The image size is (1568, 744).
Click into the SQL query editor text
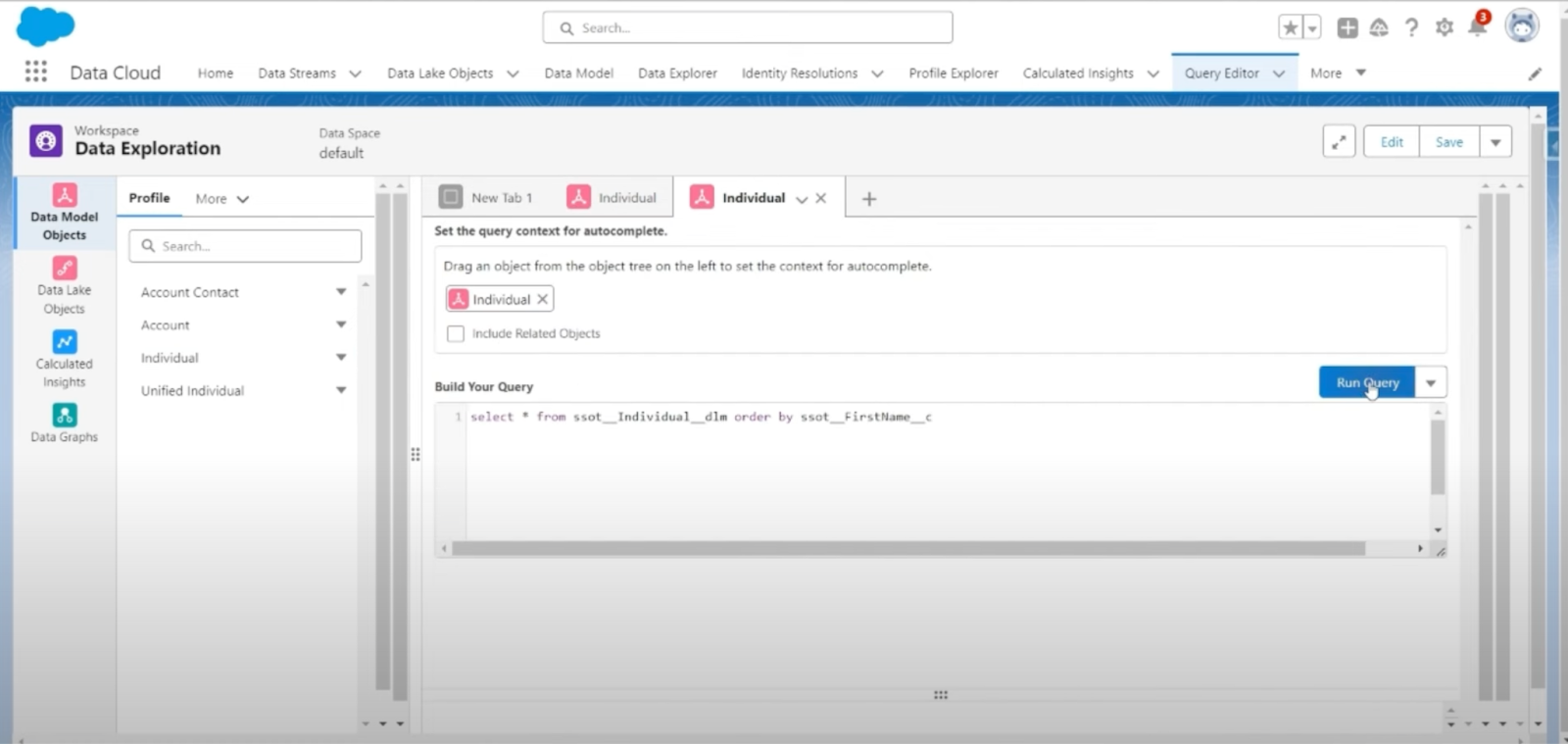pyautogui.click(x=701, y=417)
